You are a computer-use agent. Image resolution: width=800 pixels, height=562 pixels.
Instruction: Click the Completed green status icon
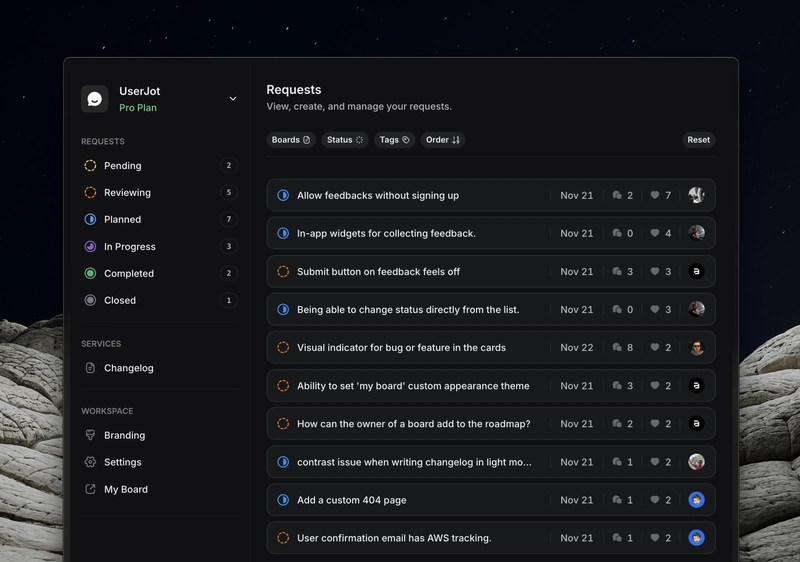click(x=90, y=274)
